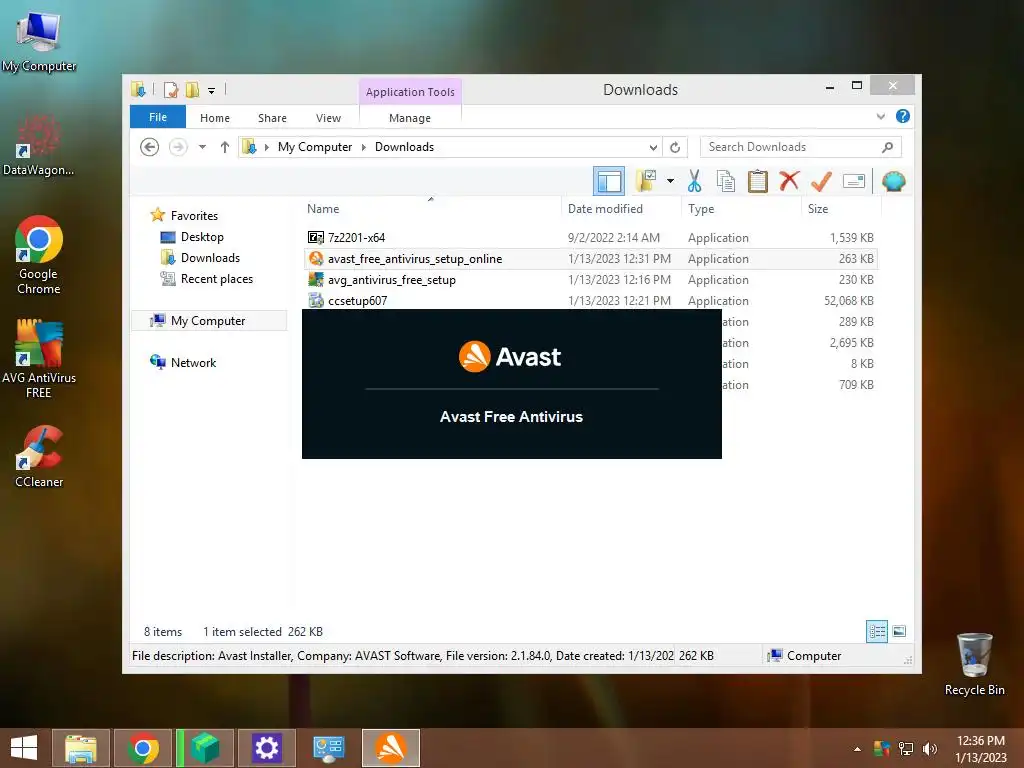Click the Classic Shell settings icon
This screenshot has width=1024, height=768.
(x=893, y=181)
